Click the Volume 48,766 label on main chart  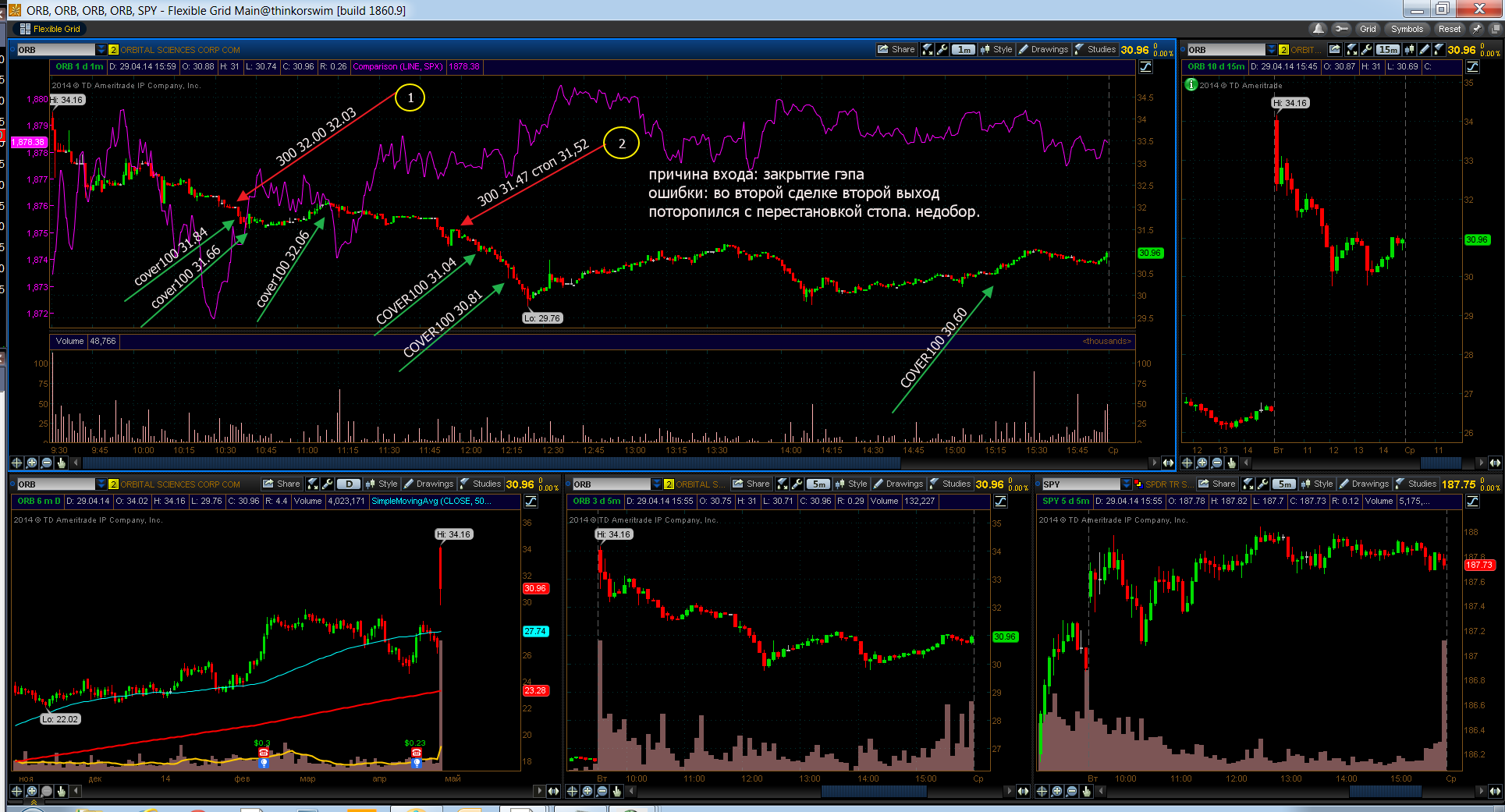(x=85, y=341)
